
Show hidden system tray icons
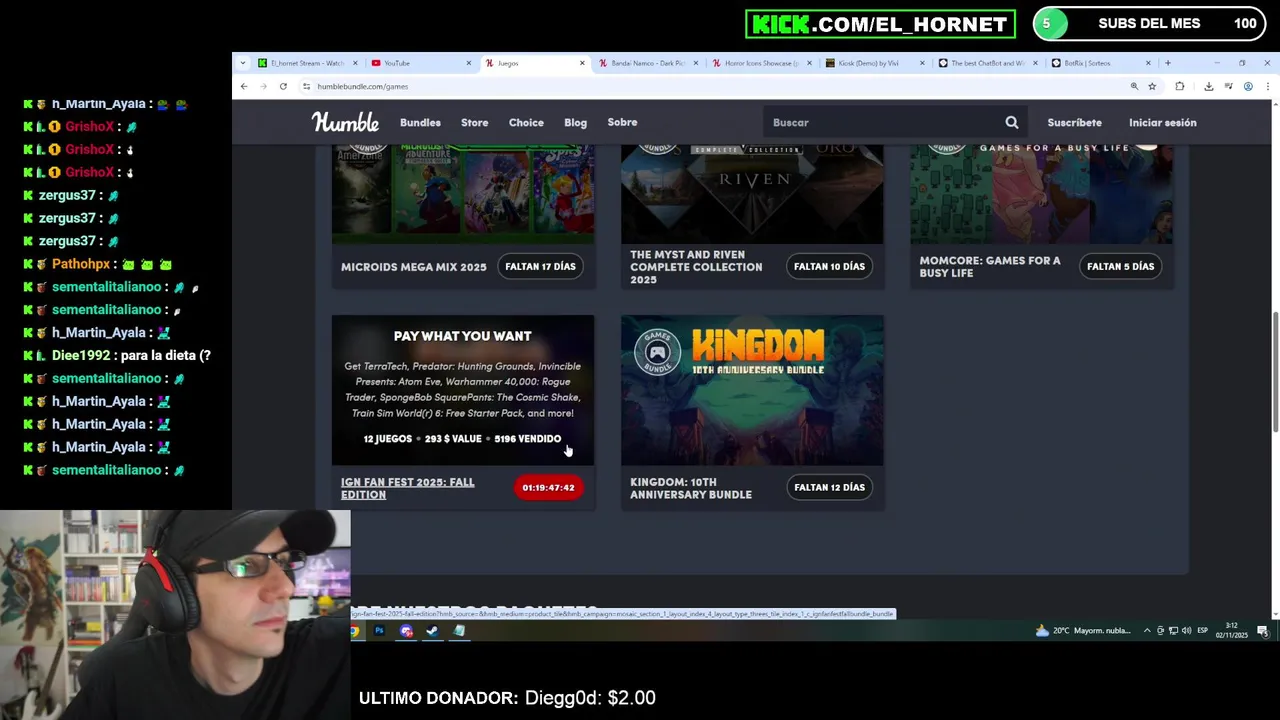[1147, 631]
